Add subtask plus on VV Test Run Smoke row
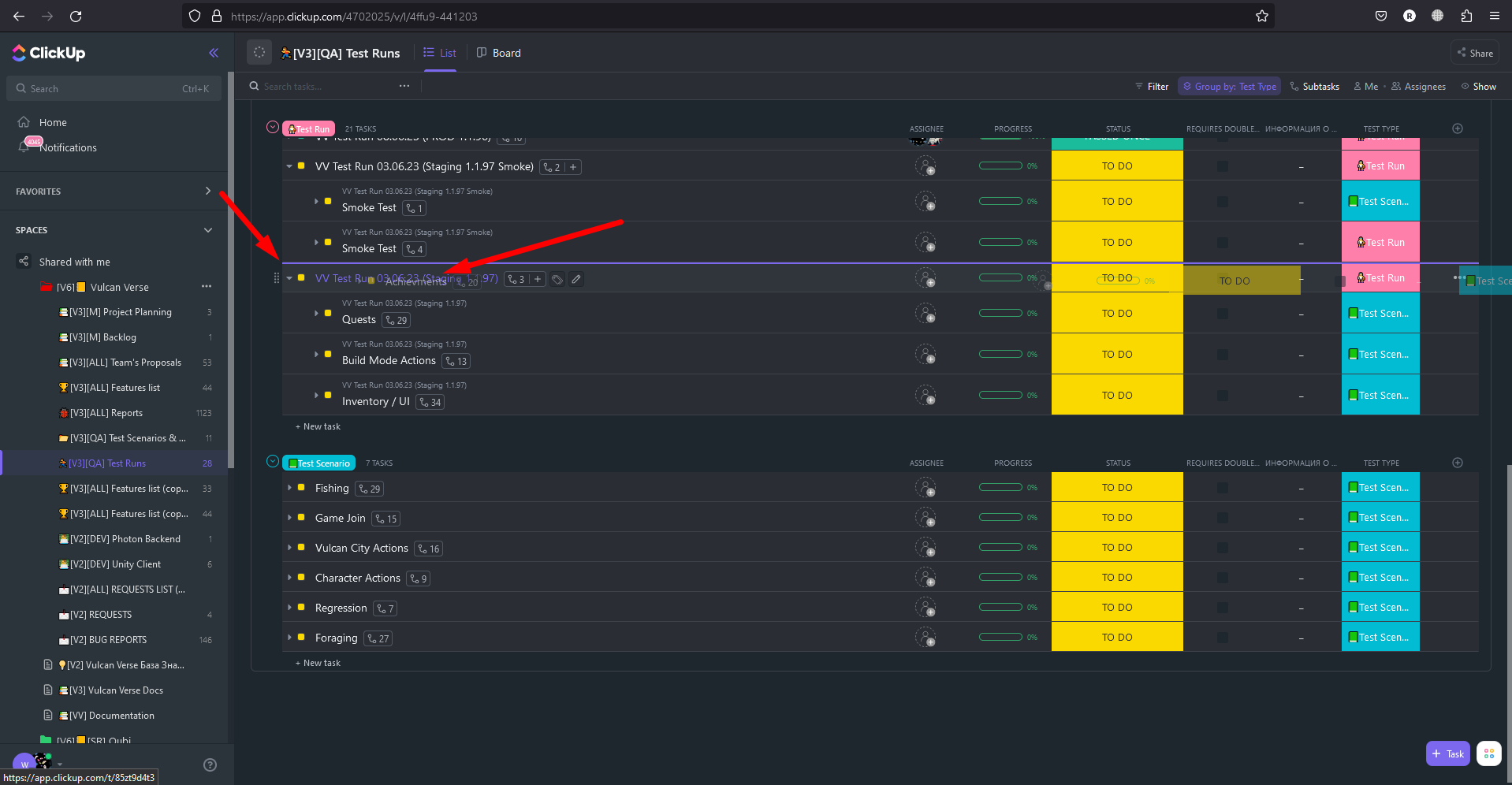The width and height of the screenshot is (1512, 785). point(573,167)
